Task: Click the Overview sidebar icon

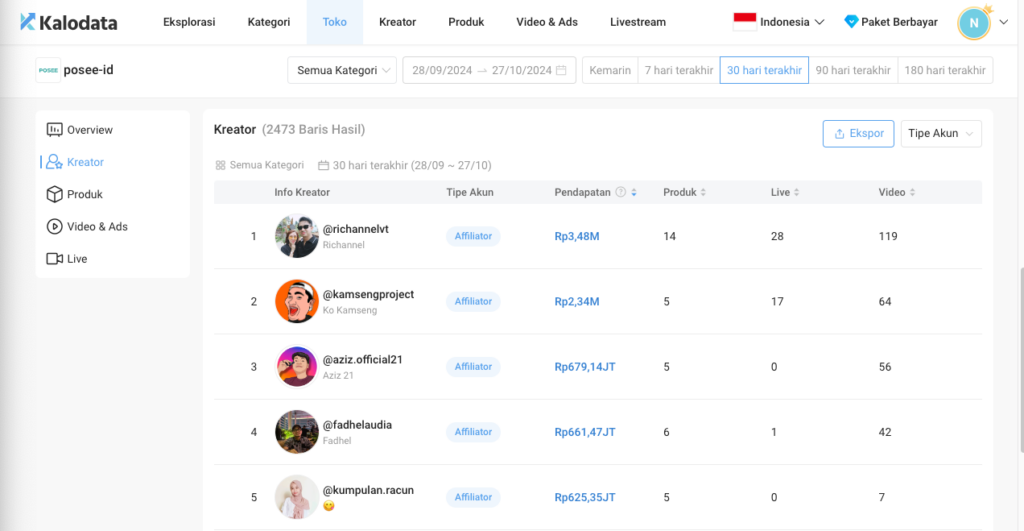Action: tap(54, 130)
